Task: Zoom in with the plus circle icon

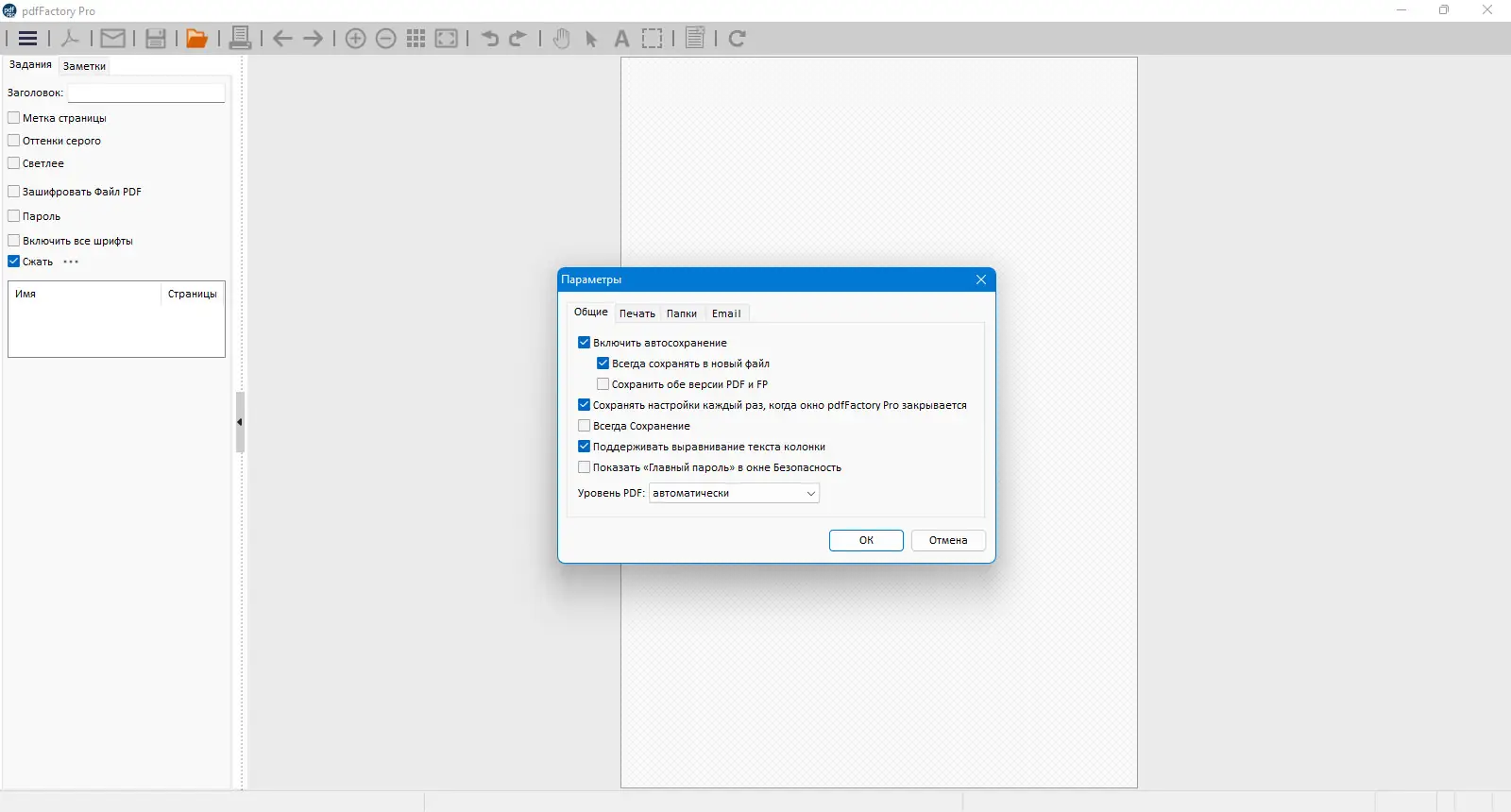Action: click(355, 39)
